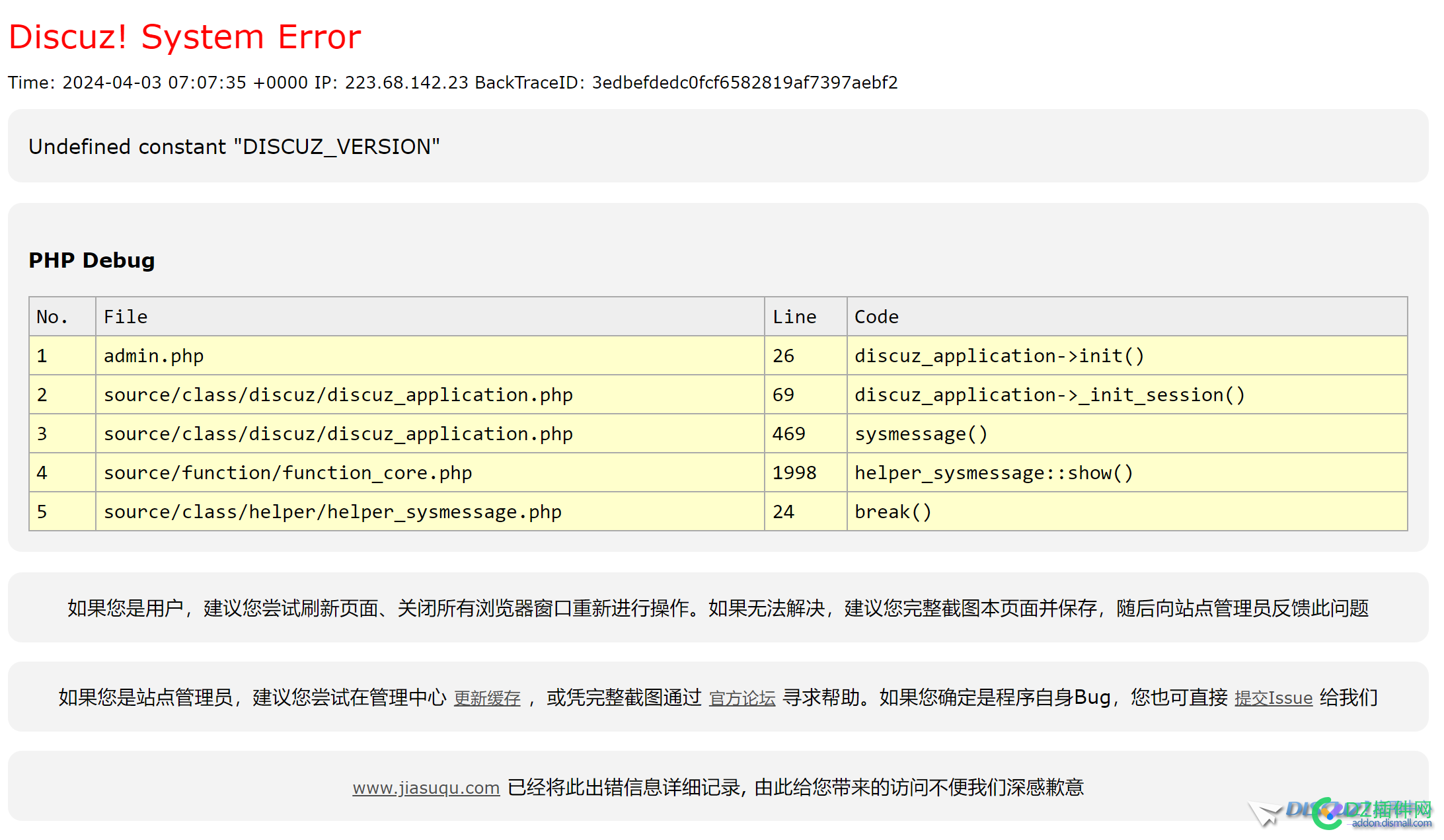Viewport: 1444px width, 840px height.
Task: Open the 更新缓存 link
Action: coord(487,698)
